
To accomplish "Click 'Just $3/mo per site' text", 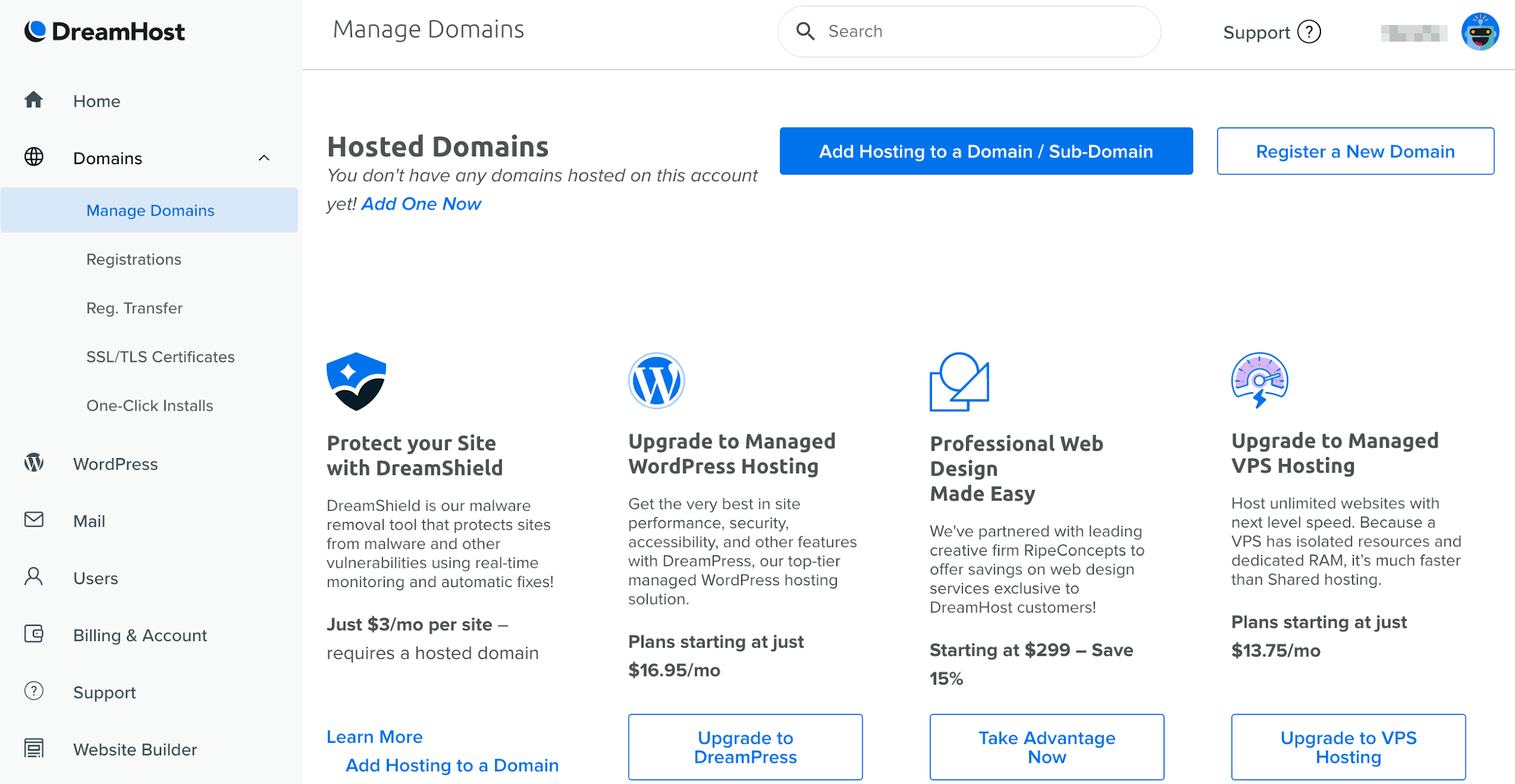I will click(x=409, y=625).
